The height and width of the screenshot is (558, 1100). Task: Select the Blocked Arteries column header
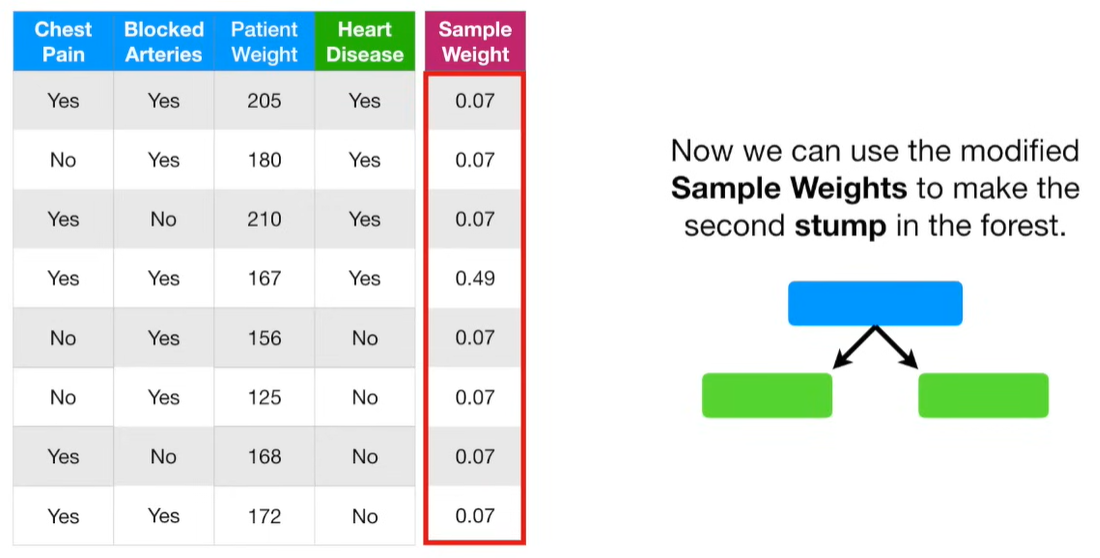164,42
